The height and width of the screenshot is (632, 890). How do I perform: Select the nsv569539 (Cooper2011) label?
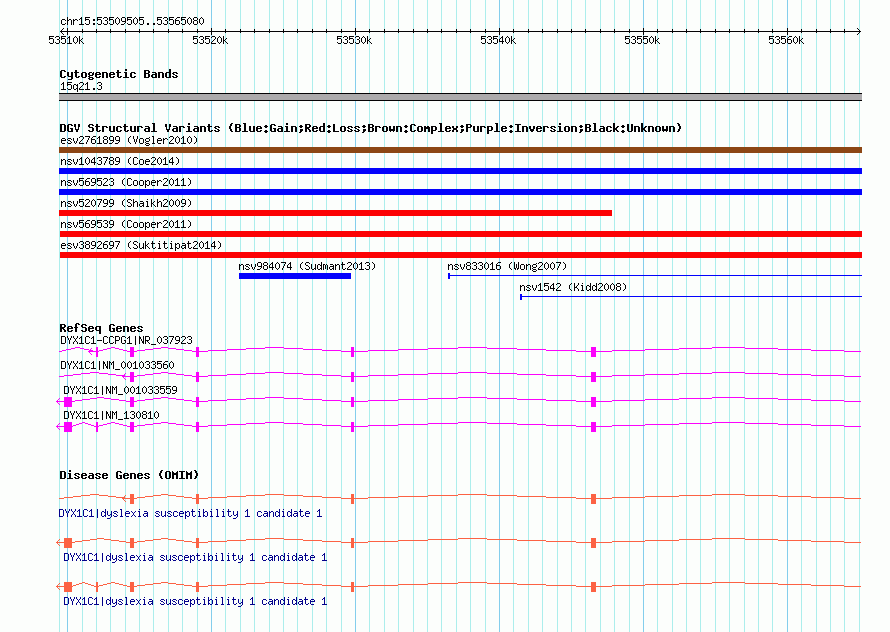click(126, 224)
